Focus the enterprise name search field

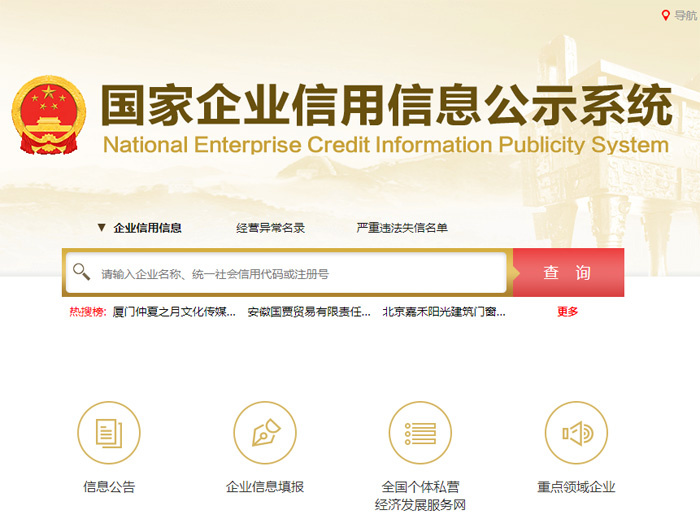tap(286, 273)
